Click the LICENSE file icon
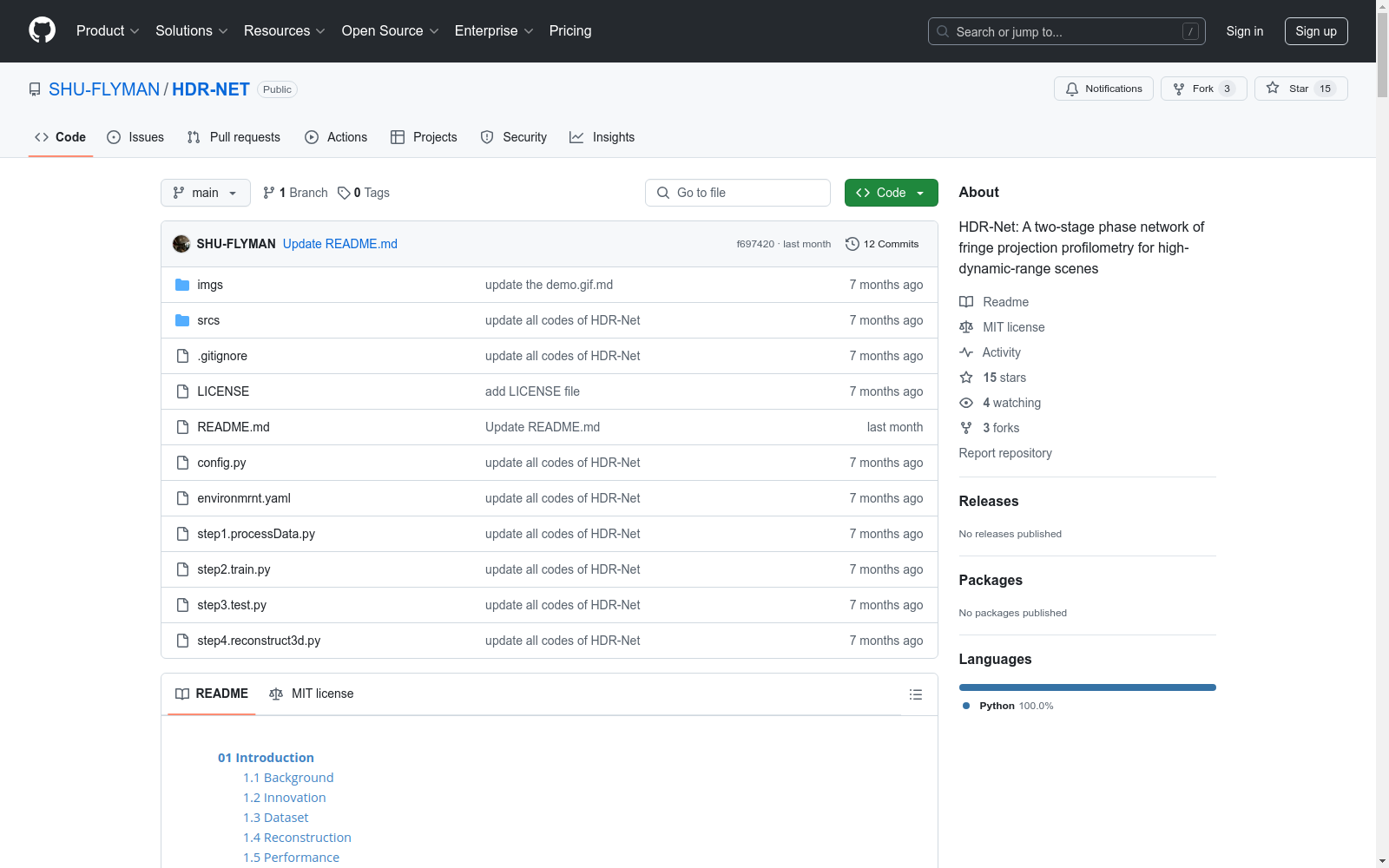 (182, 391)
